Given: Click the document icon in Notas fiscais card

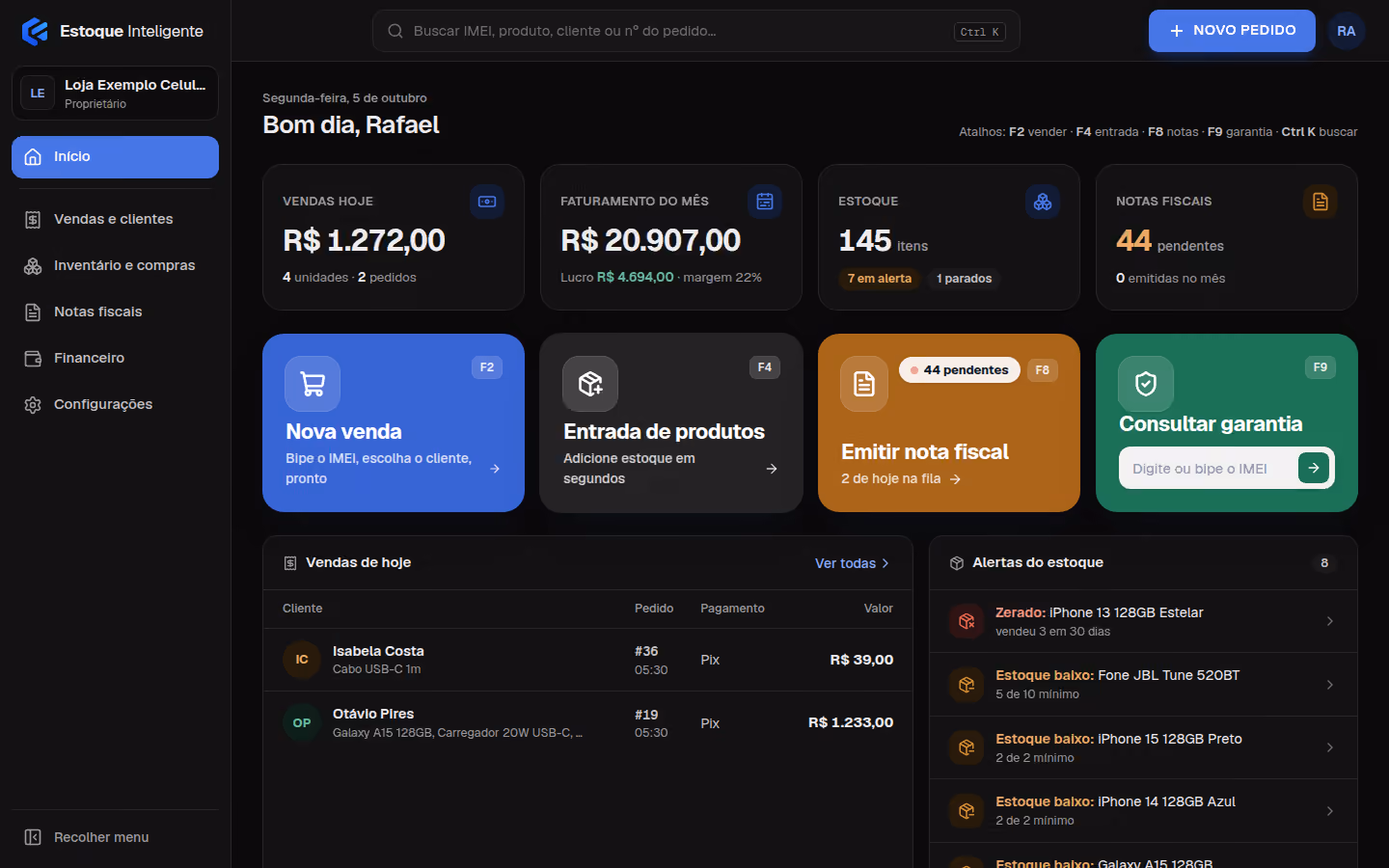Looking at the screenshot, I should 1321,202.
